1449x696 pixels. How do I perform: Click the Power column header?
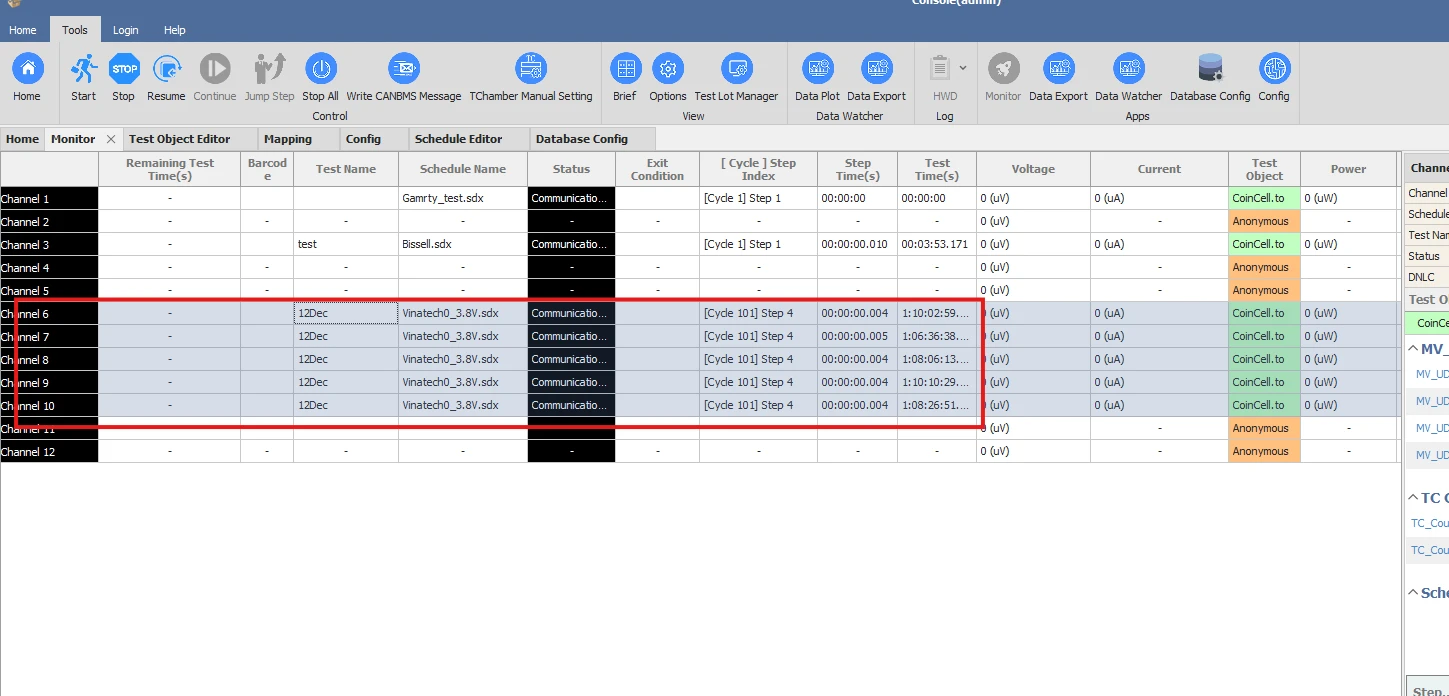(x=1348, y=169)
